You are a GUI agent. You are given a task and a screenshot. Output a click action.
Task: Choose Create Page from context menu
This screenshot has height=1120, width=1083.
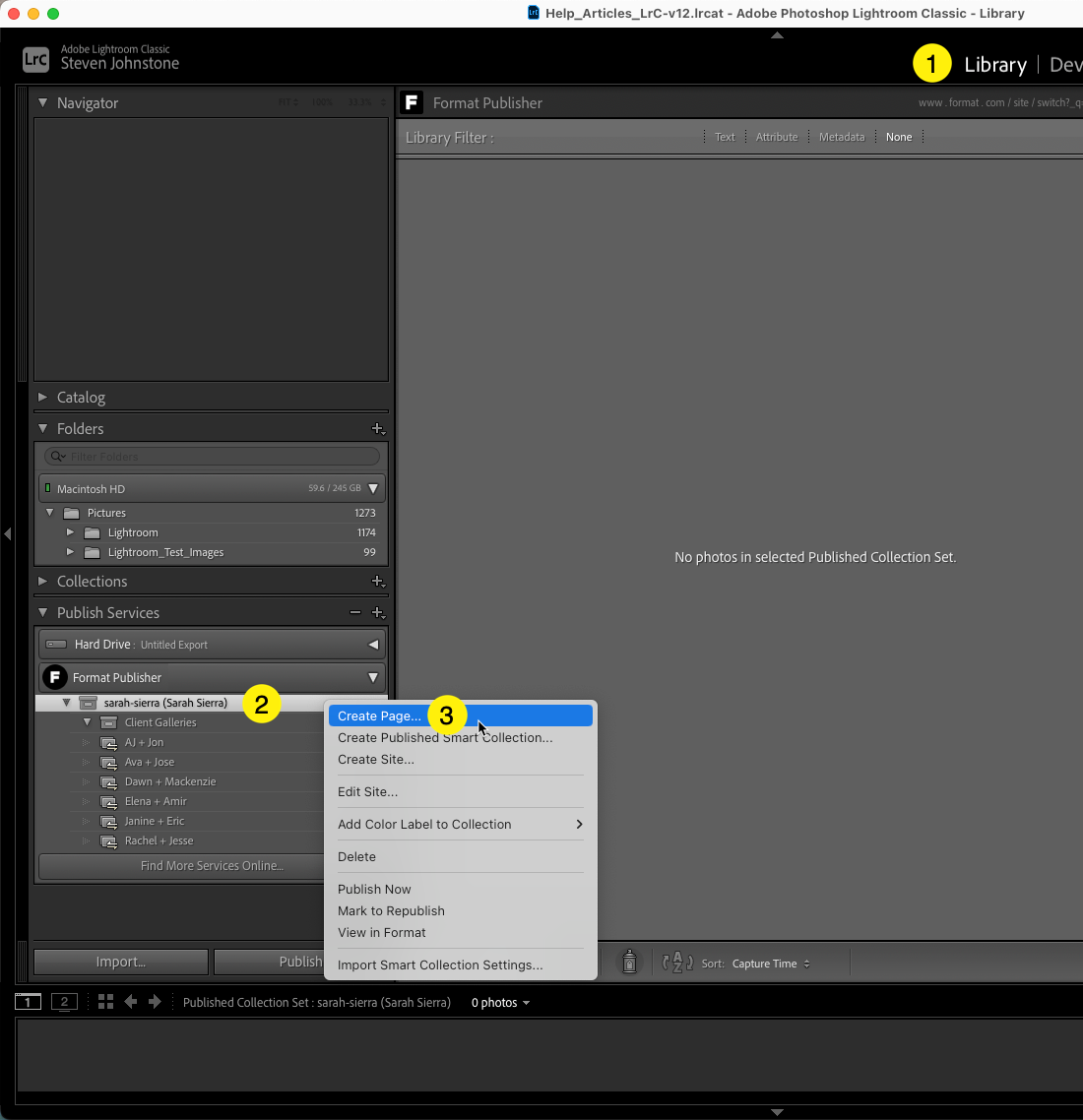point(379,716)
